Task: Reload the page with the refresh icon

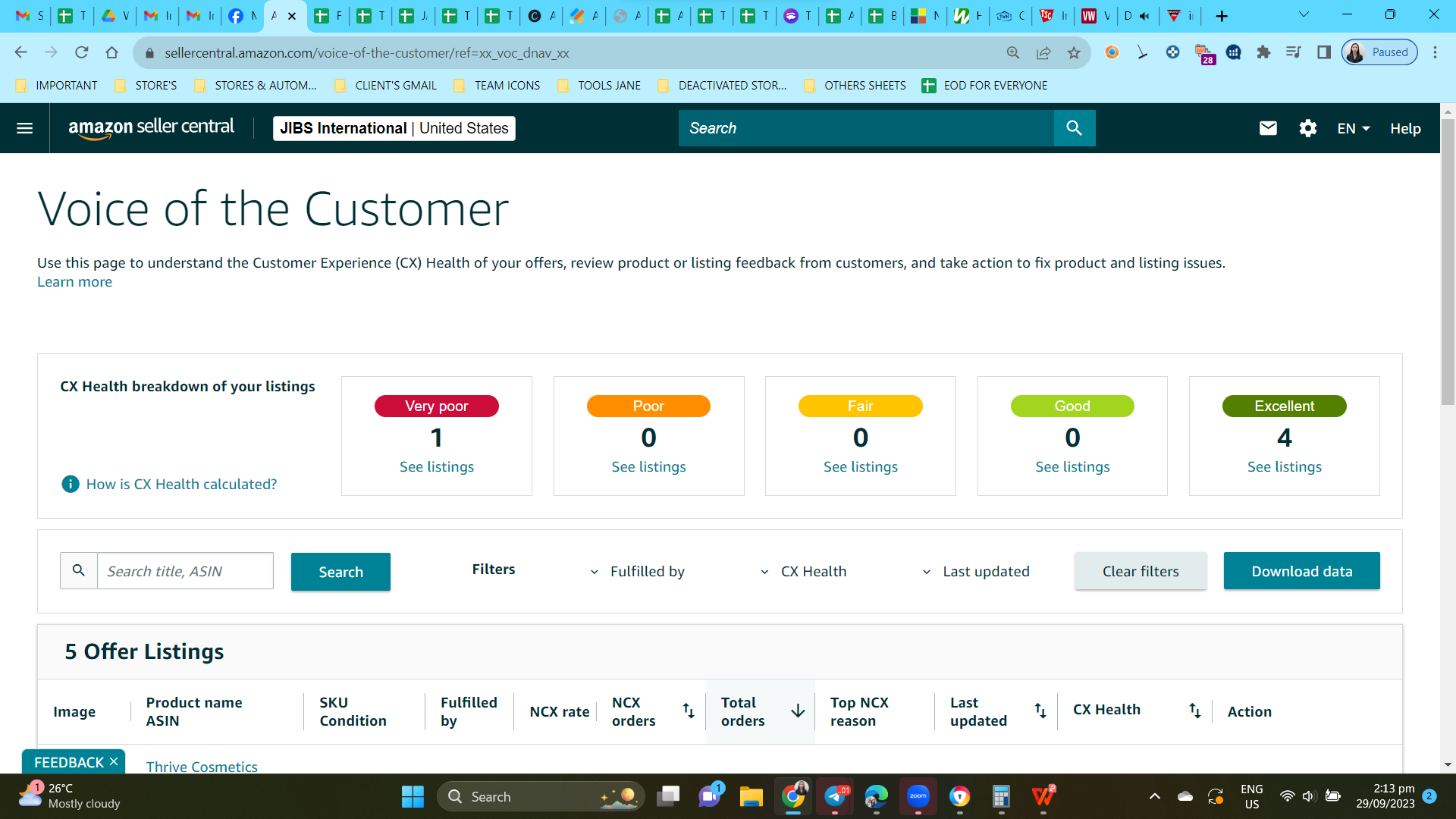Action: (81, 52)
